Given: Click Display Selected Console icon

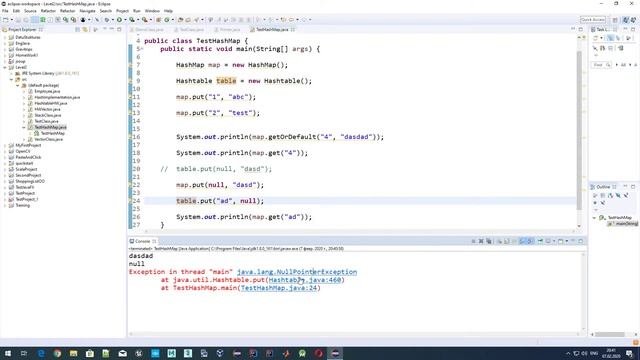Looking at the screenshot, I should [548, 241].
